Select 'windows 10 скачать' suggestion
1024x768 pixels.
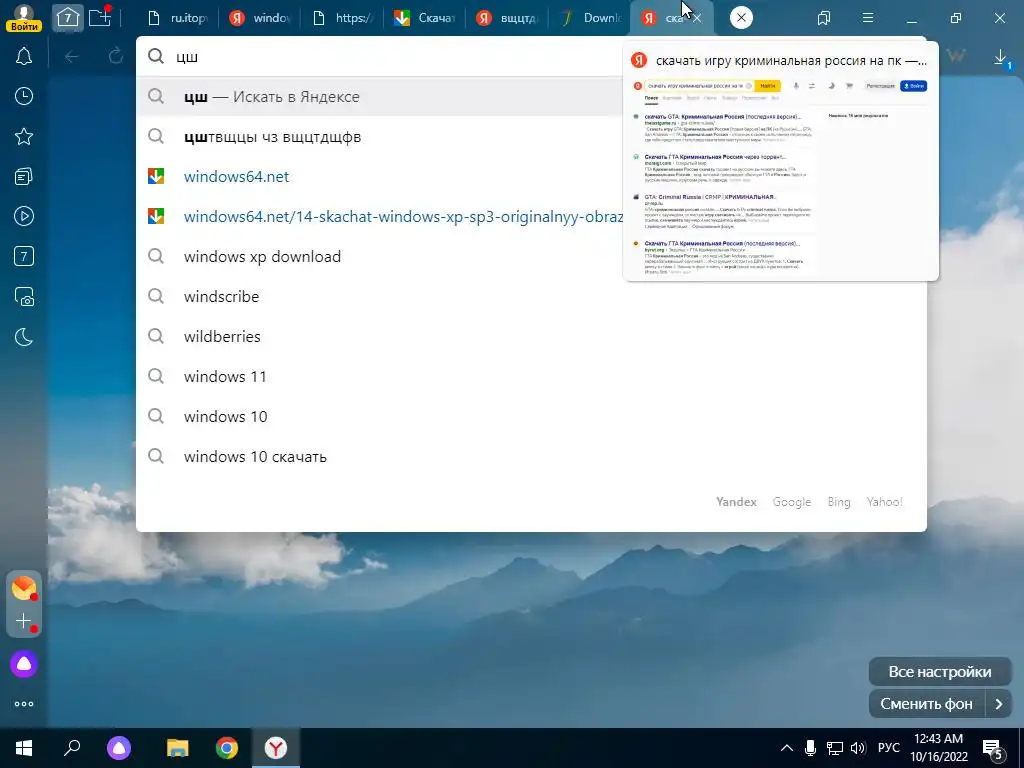point(531,456)
